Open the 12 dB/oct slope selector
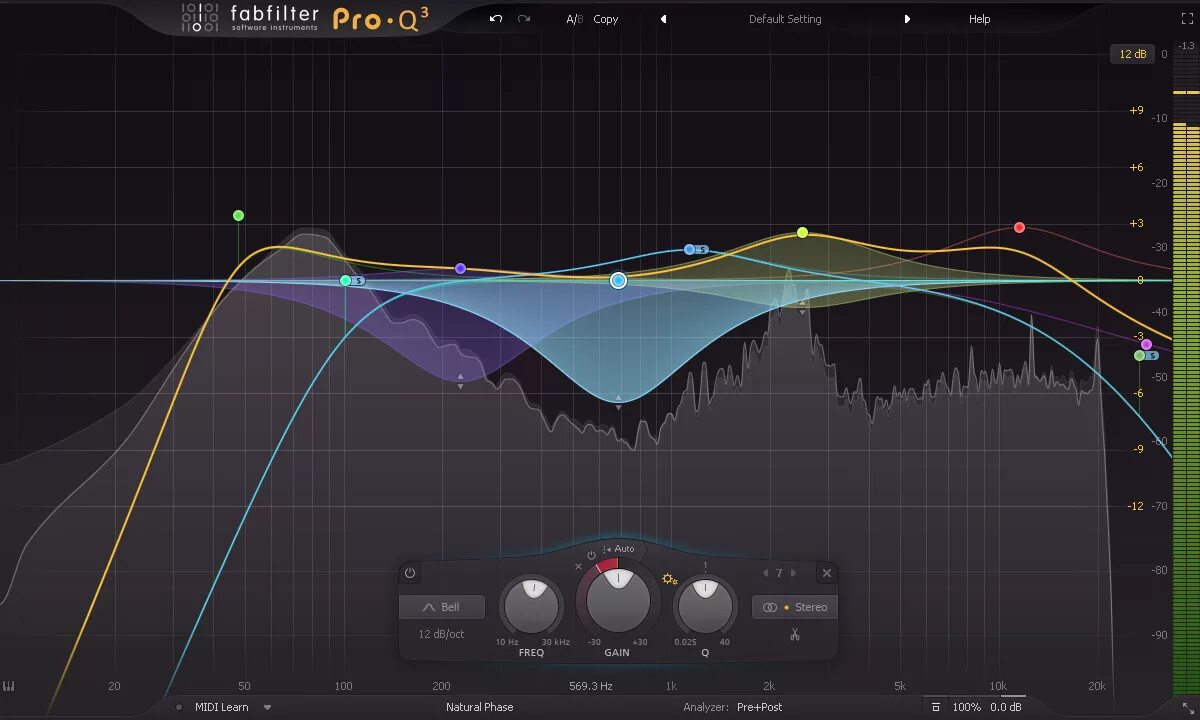The height and width of the screenshot is (720, 1200). (x=441, y=634)
